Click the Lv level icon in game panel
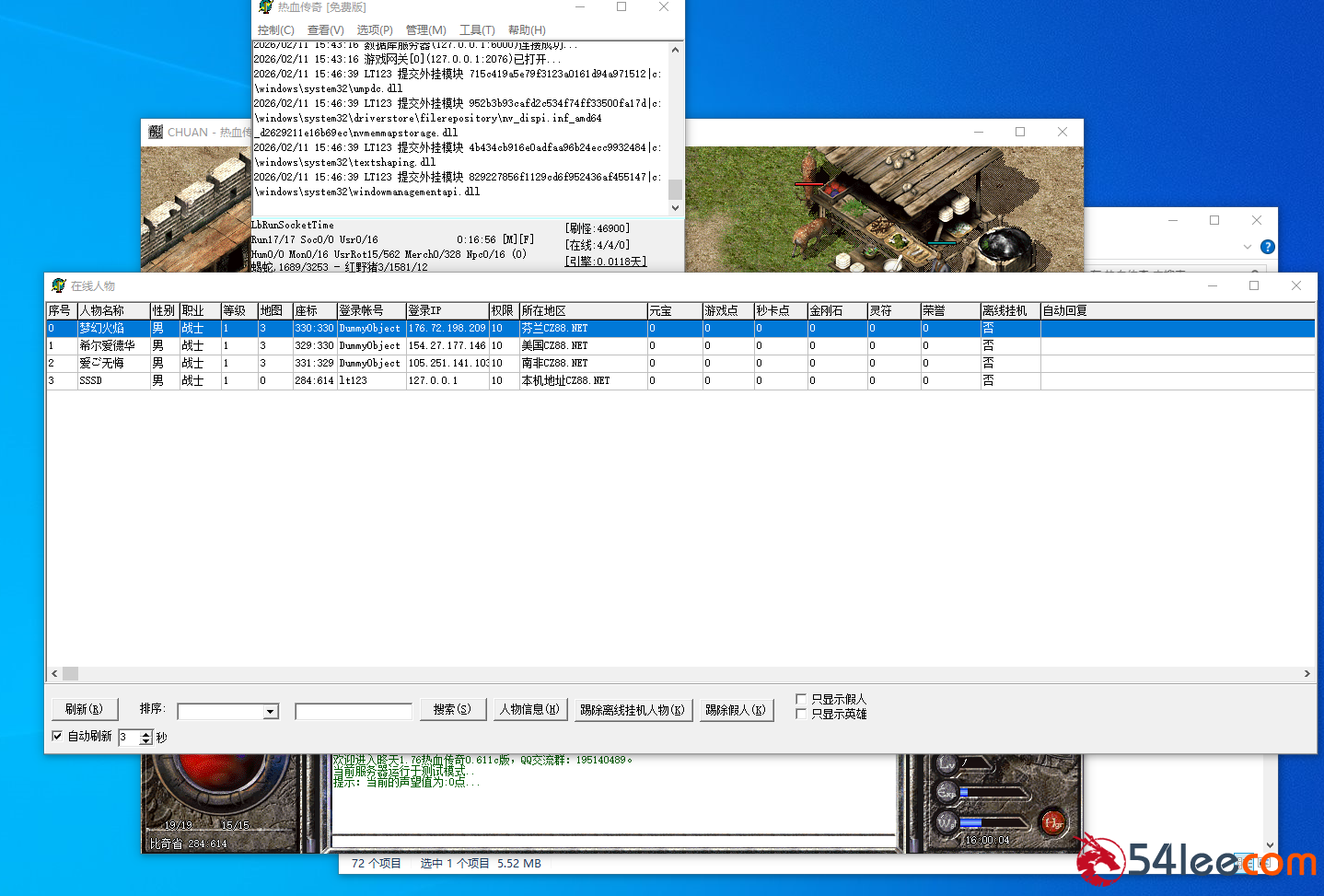1324x896 pixels. pos(947,763)
